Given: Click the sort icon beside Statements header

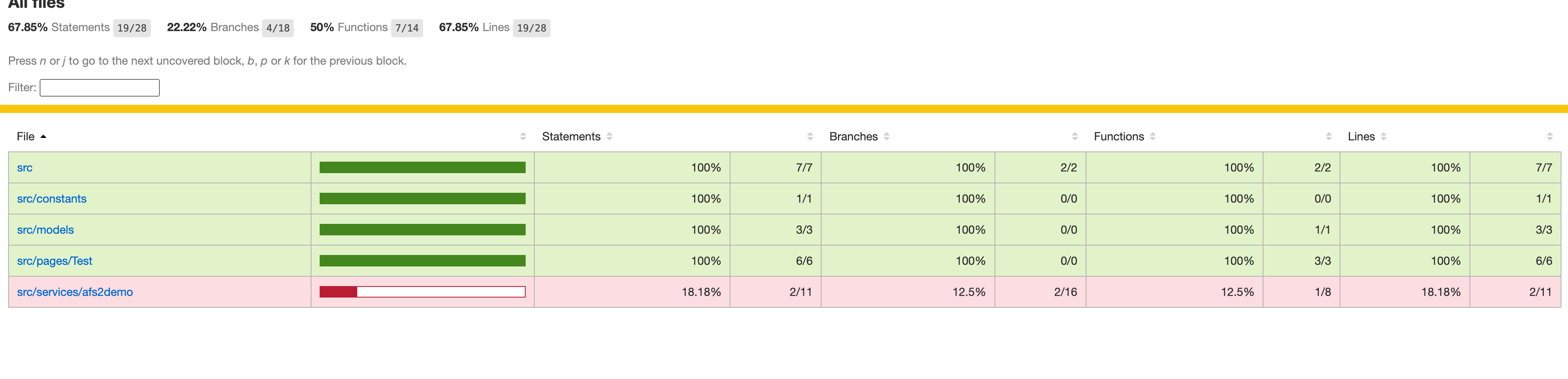Looking at the screenshot, I should (611, 136).
